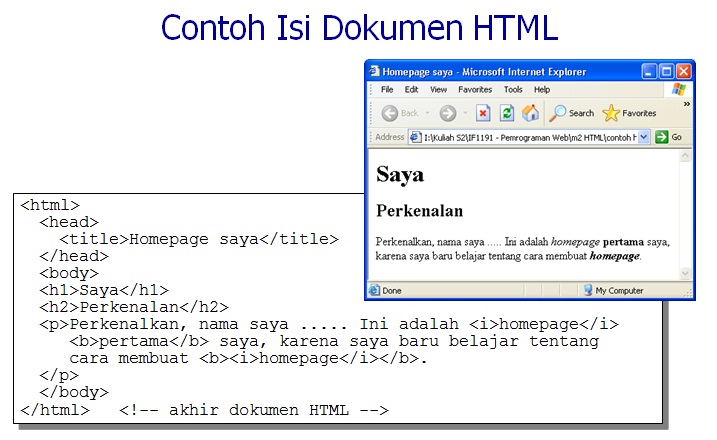
Task: Click the Back arrow icon
Action: pyautogui.click(x=390, y=113)
